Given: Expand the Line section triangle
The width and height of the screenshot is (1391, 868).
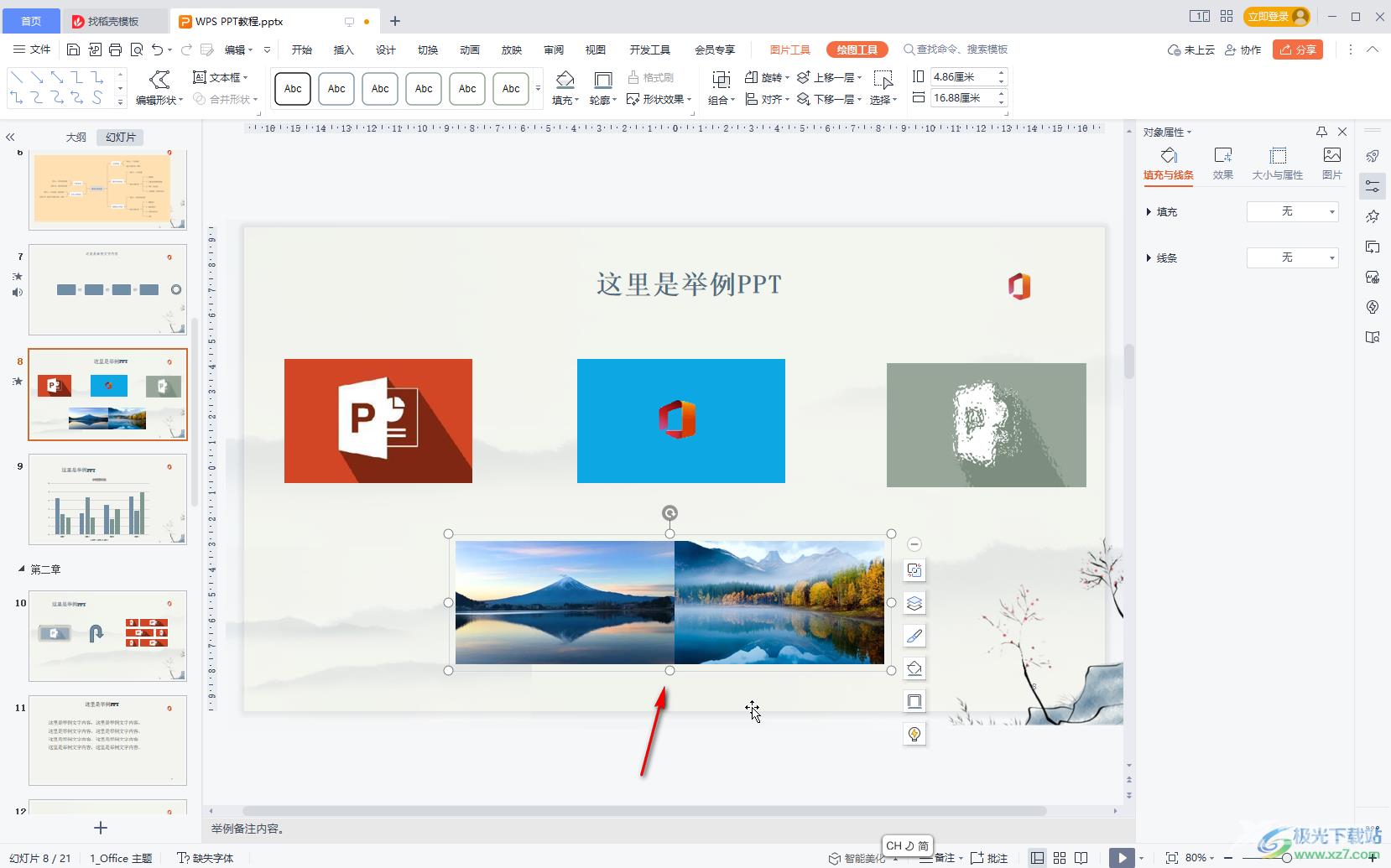Looking at the screenshot, I should [1149, 257].
